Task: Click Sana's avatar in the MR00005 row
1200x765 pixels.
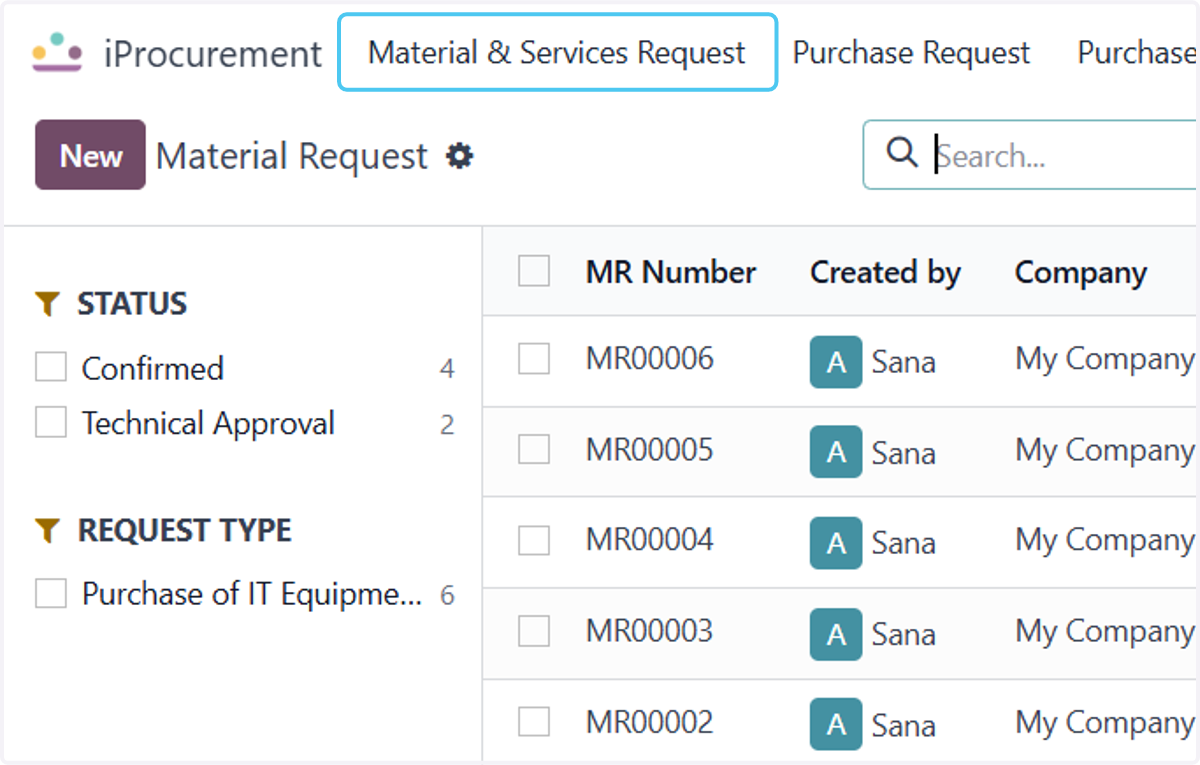Action: coord(836,452)
